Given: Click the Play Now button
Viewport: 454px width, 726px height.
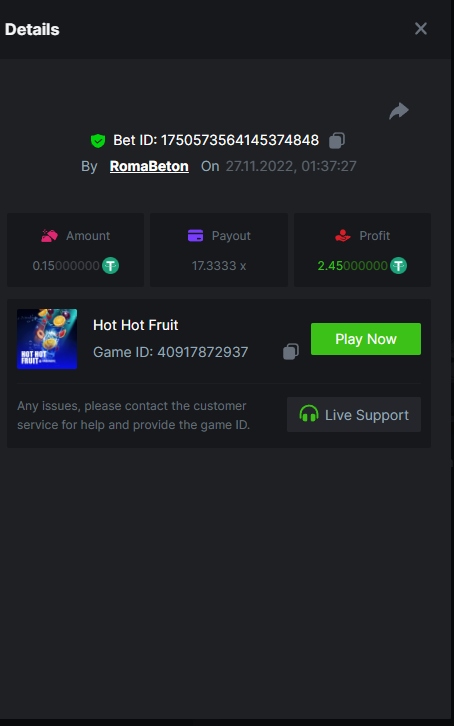Looking at the screenshot, I should click(x=366, y=339).
